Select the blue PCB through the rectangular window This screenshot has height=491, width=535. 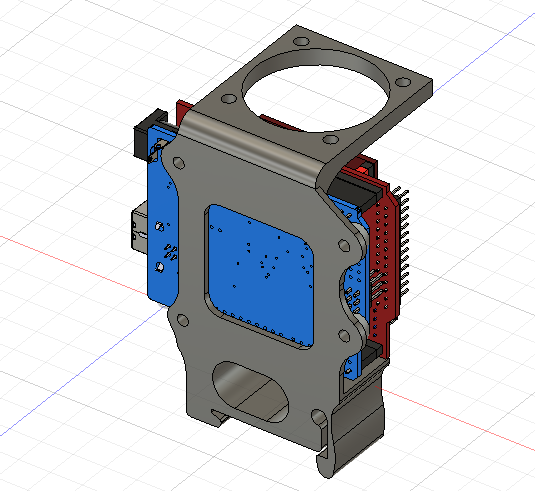pyautogui.click(x=261, y=276)
